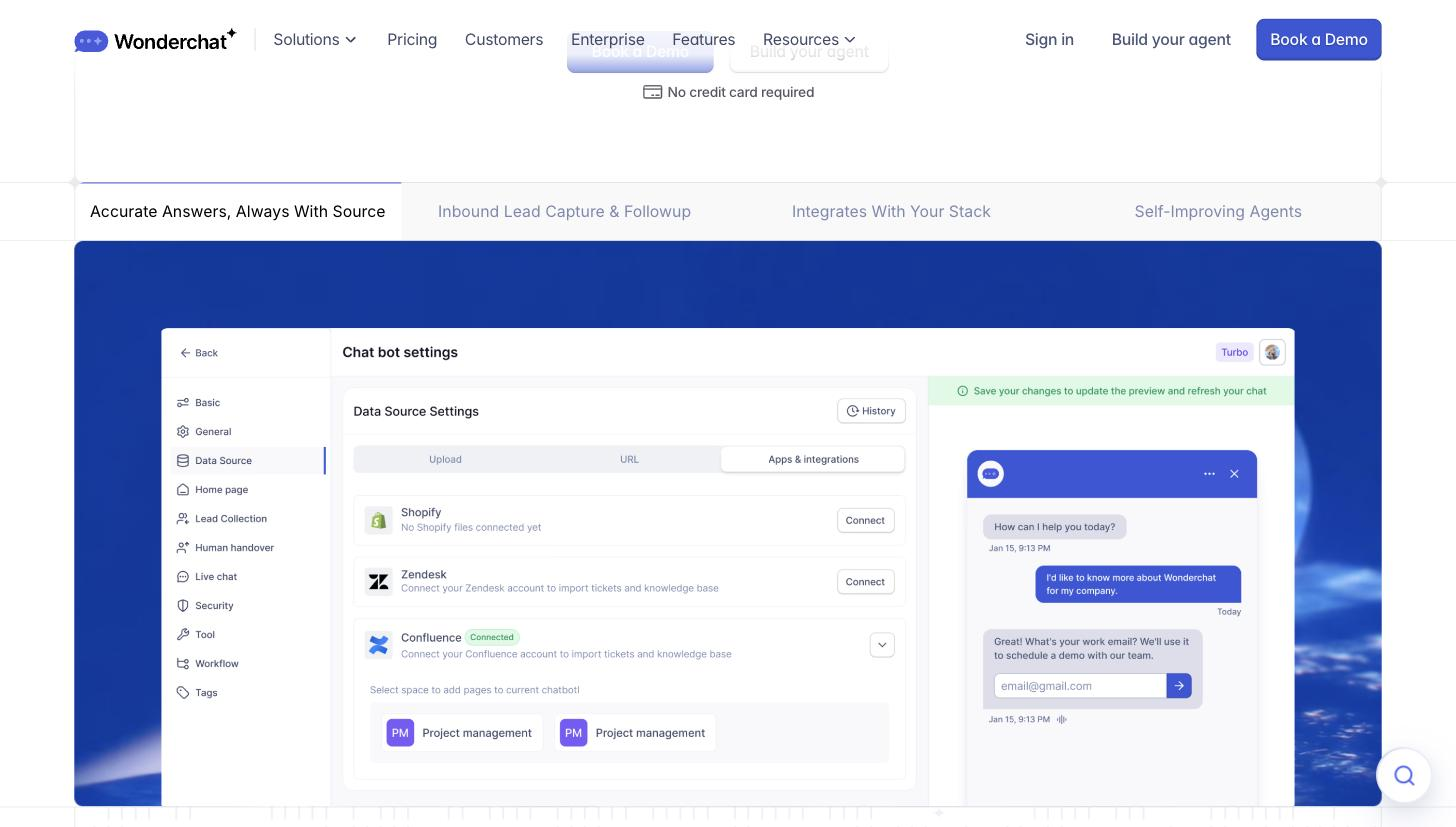Click the Data Source database icon

pyautogui.click(x=183, y=461)
